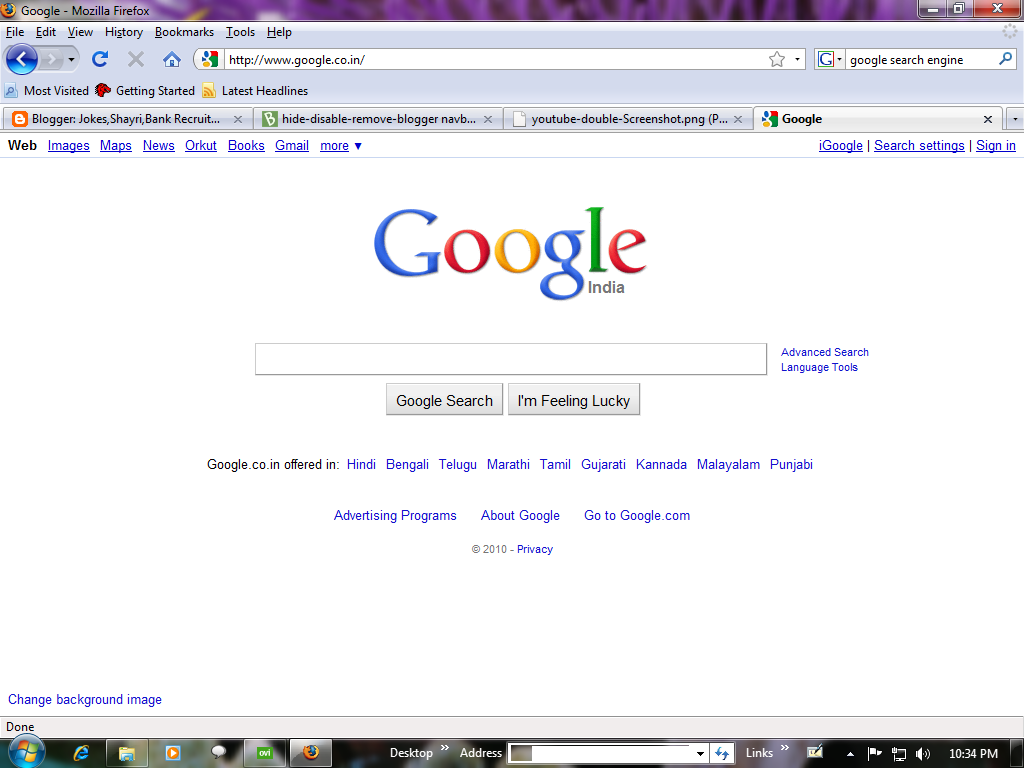Open the search engine selector dropdown
The width and height of the screenshot is (1024, 768).
click(839, 59)
